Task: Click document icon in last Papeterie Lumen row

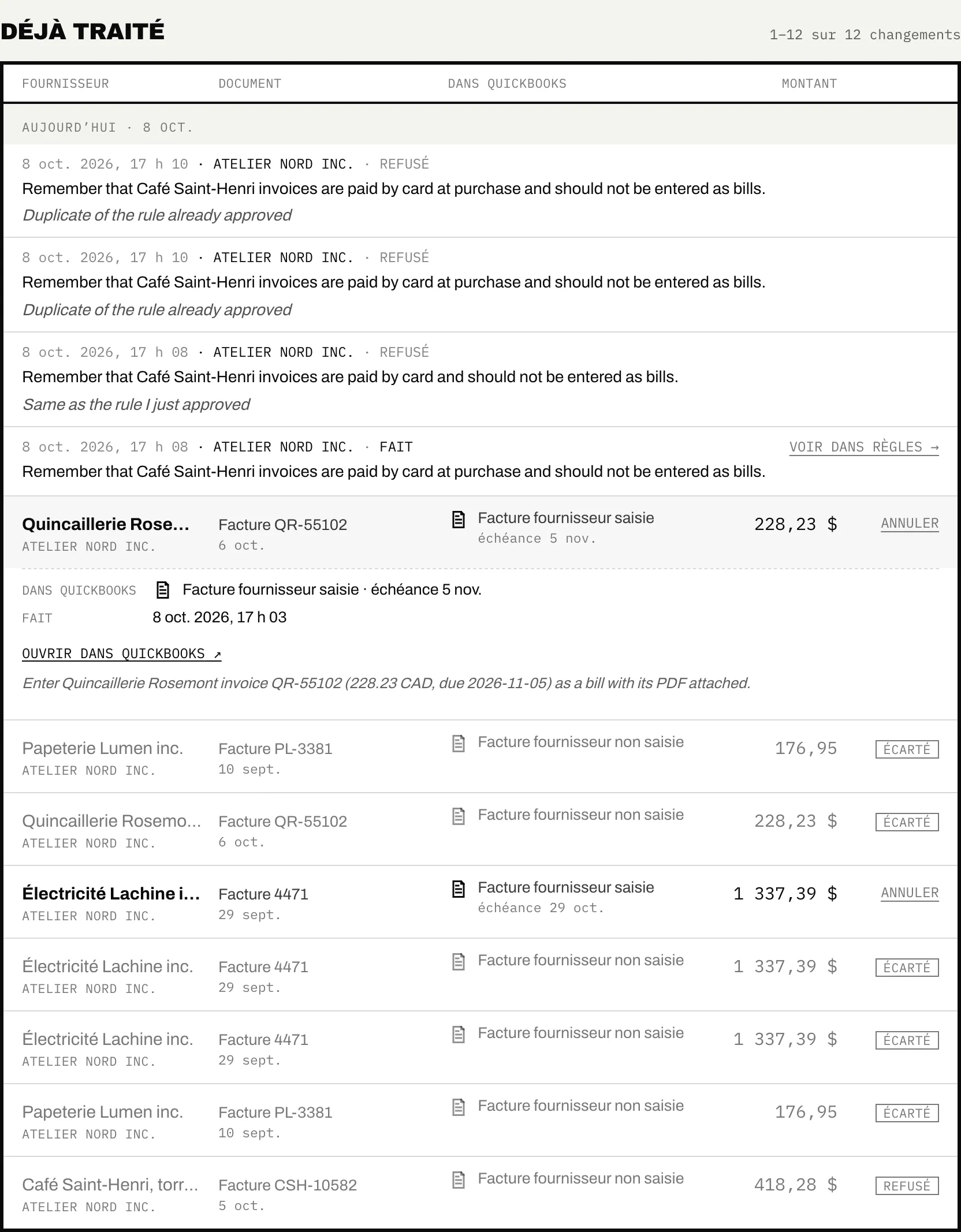Action: pyautogui.click(x=458, y=1107)
